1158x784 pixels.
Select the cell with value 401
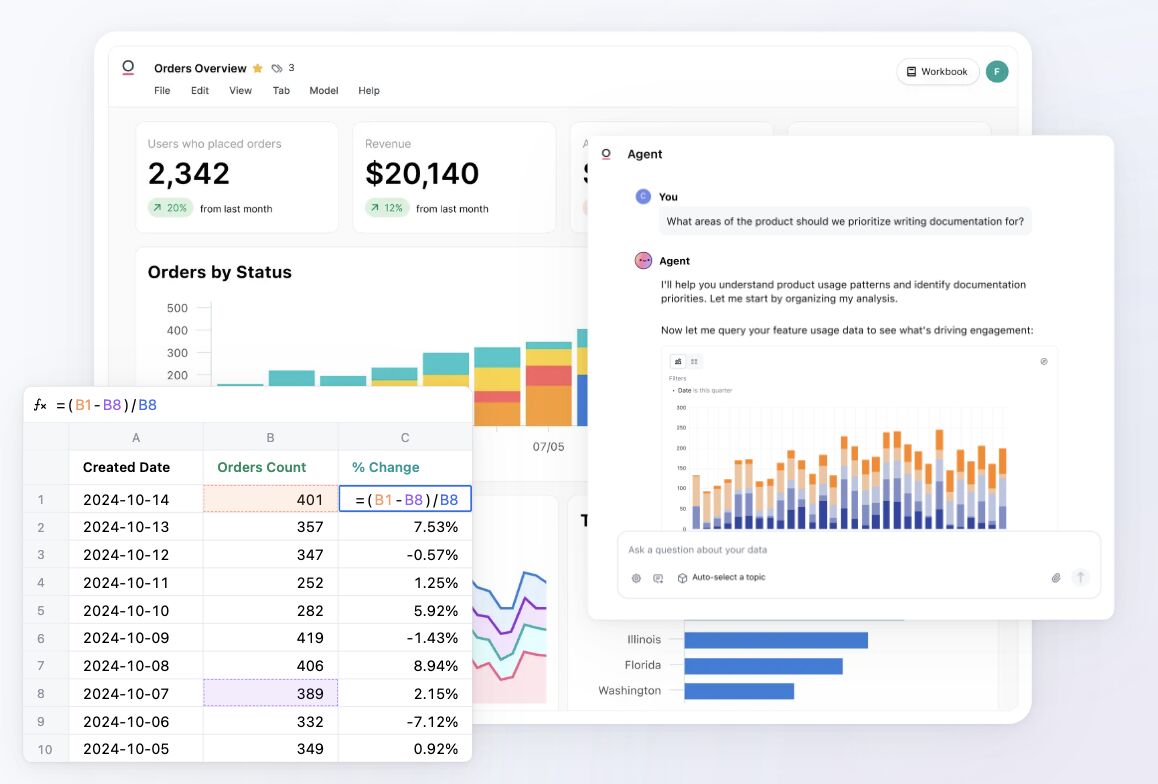tap(270, 499)
